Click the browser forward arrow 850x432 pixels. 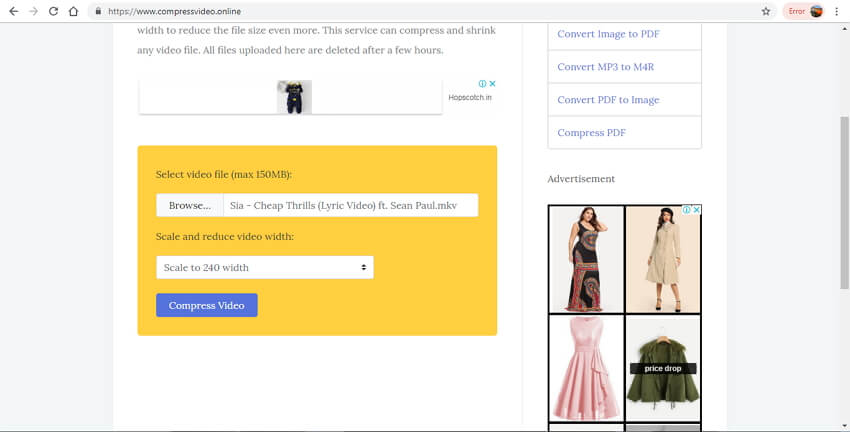pos(34,11)
